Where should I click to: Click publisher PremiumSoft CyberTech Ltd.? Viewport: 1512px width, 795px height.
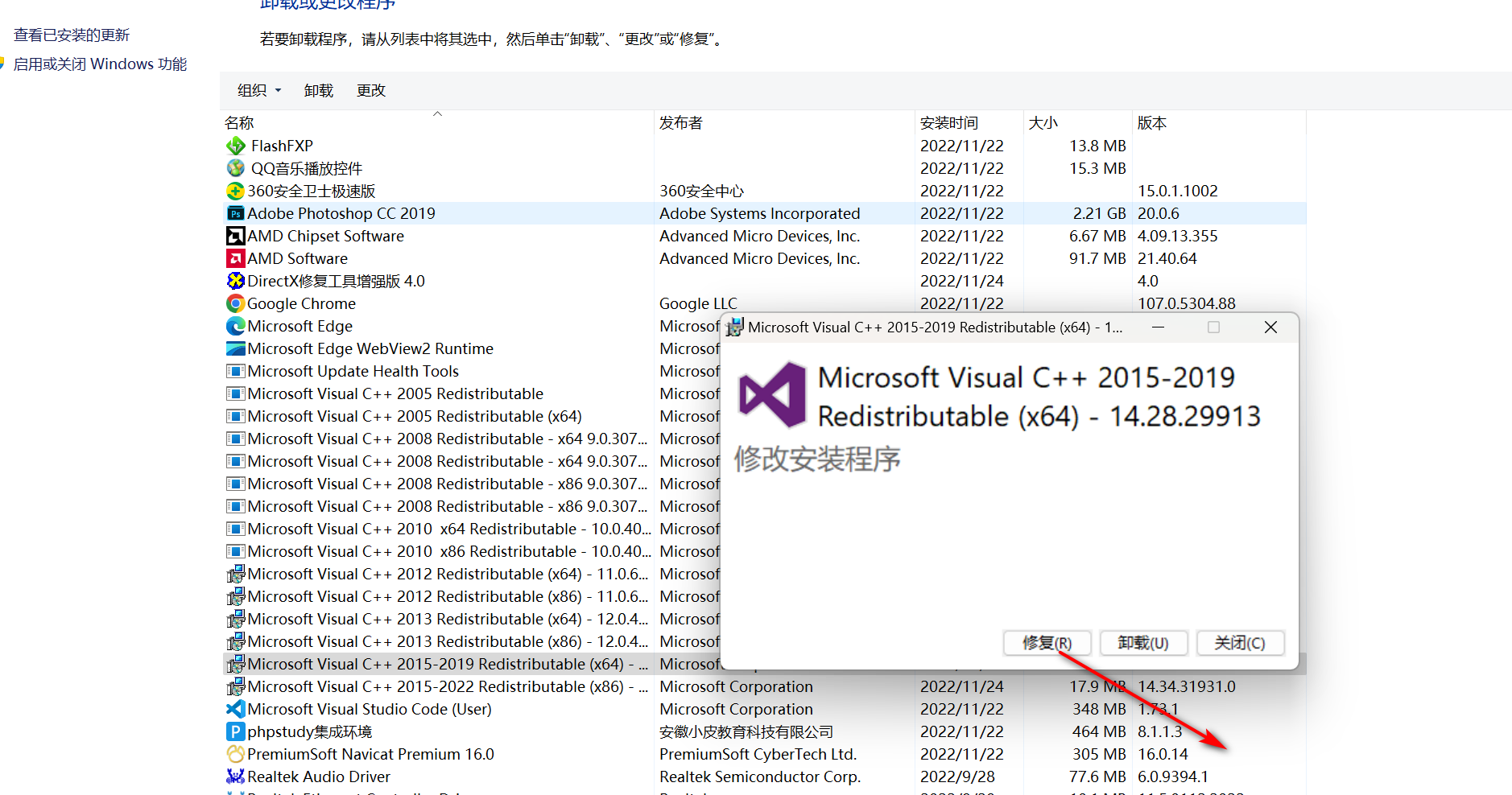tap(758, 754)
